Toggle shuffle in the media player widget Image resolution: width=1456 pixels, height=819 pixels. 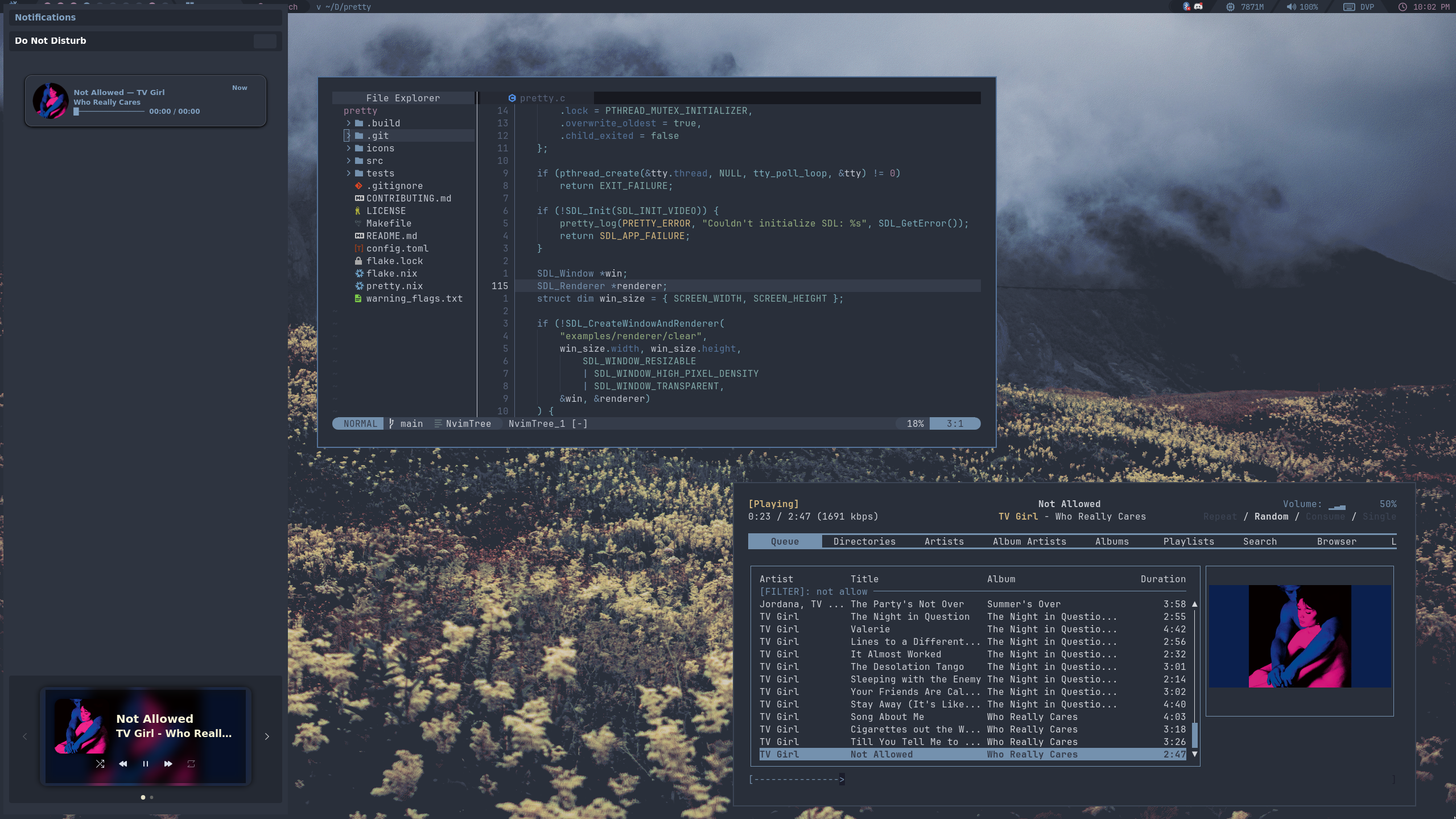point(100,764)
